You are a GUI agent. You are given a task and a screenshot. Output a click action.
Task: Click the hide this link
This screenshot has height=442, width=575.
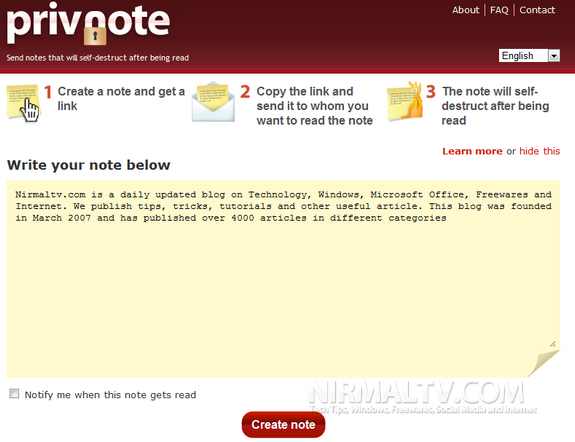coord(539,151)
